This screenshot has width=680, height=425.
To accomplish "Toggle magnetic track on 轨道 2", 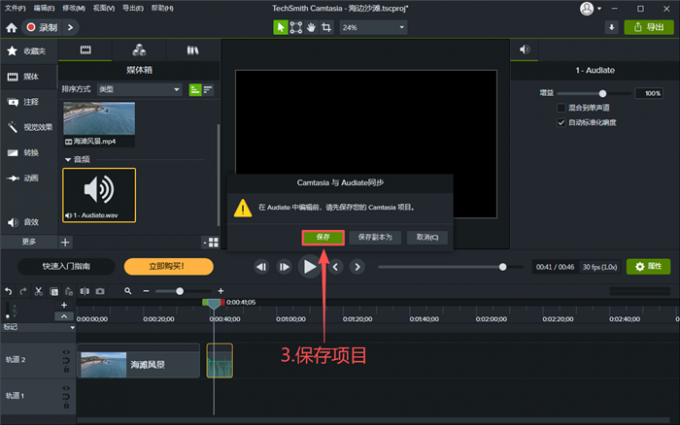I will pyautogui.click(x=66, y=361).
